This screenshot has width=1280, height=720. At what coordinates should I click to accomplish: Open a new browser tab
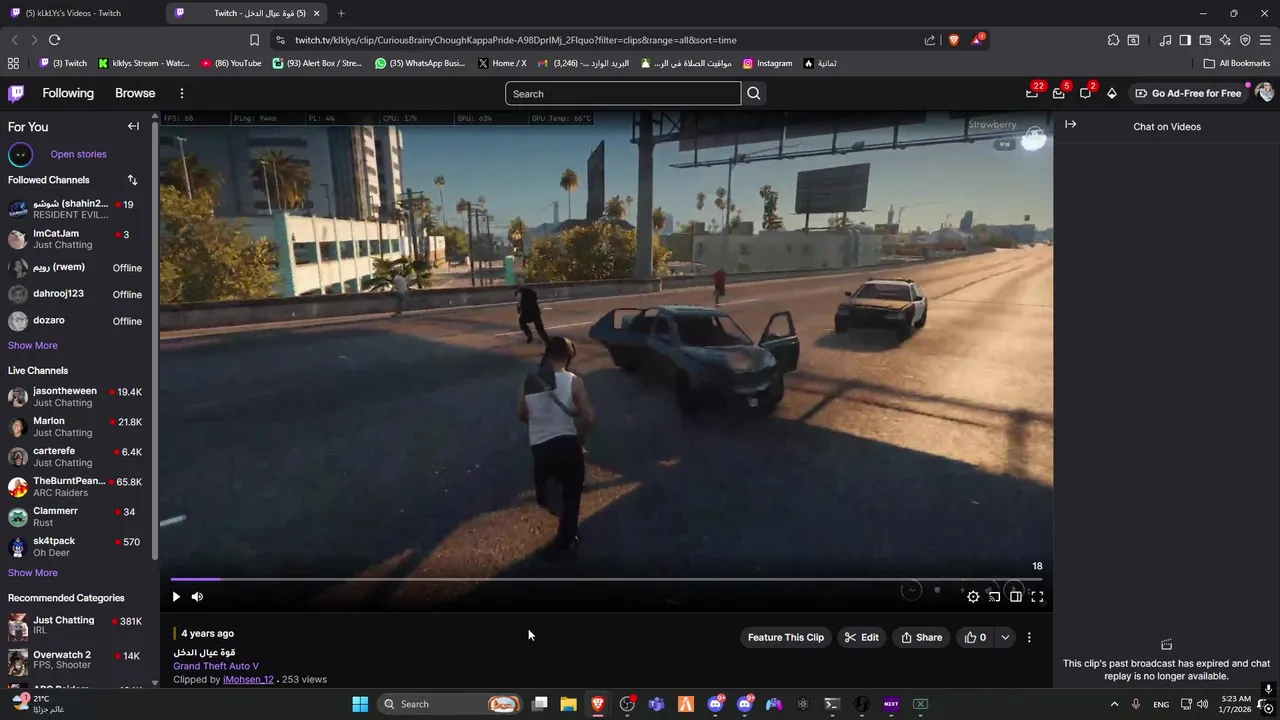341,13
